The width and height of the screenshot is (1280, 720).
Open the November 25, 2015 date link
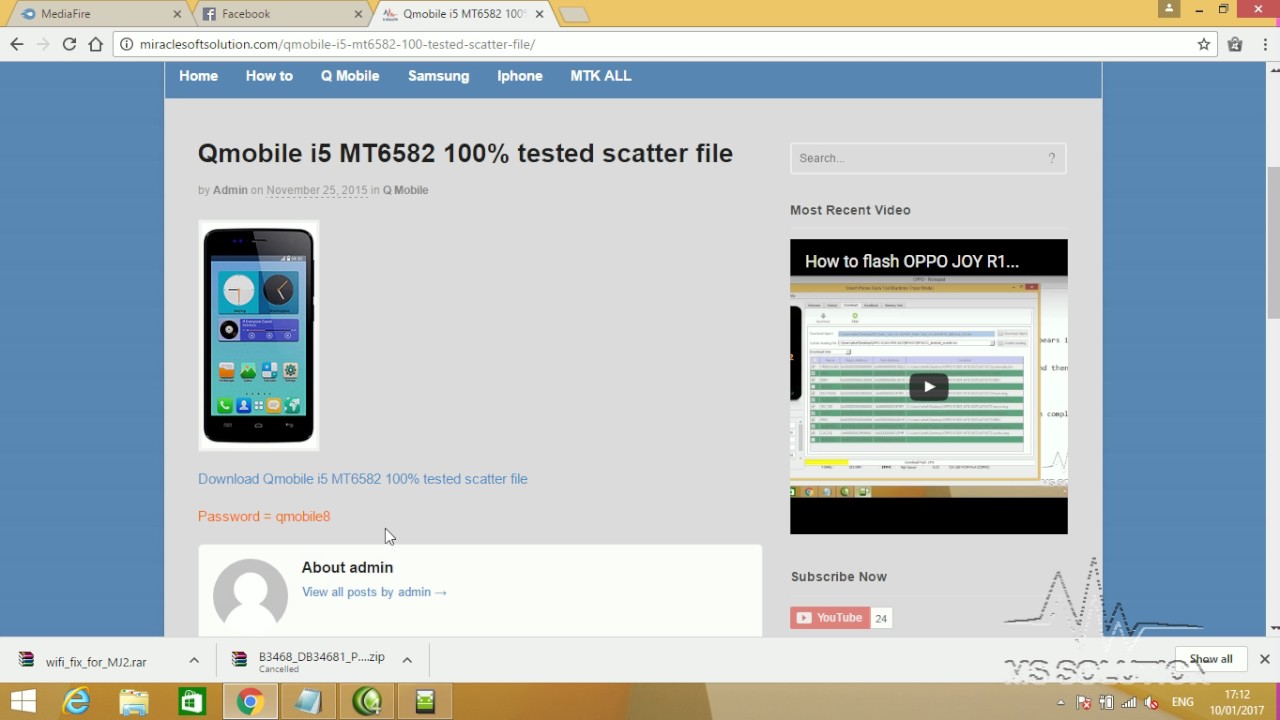click(x=317, y=190)
